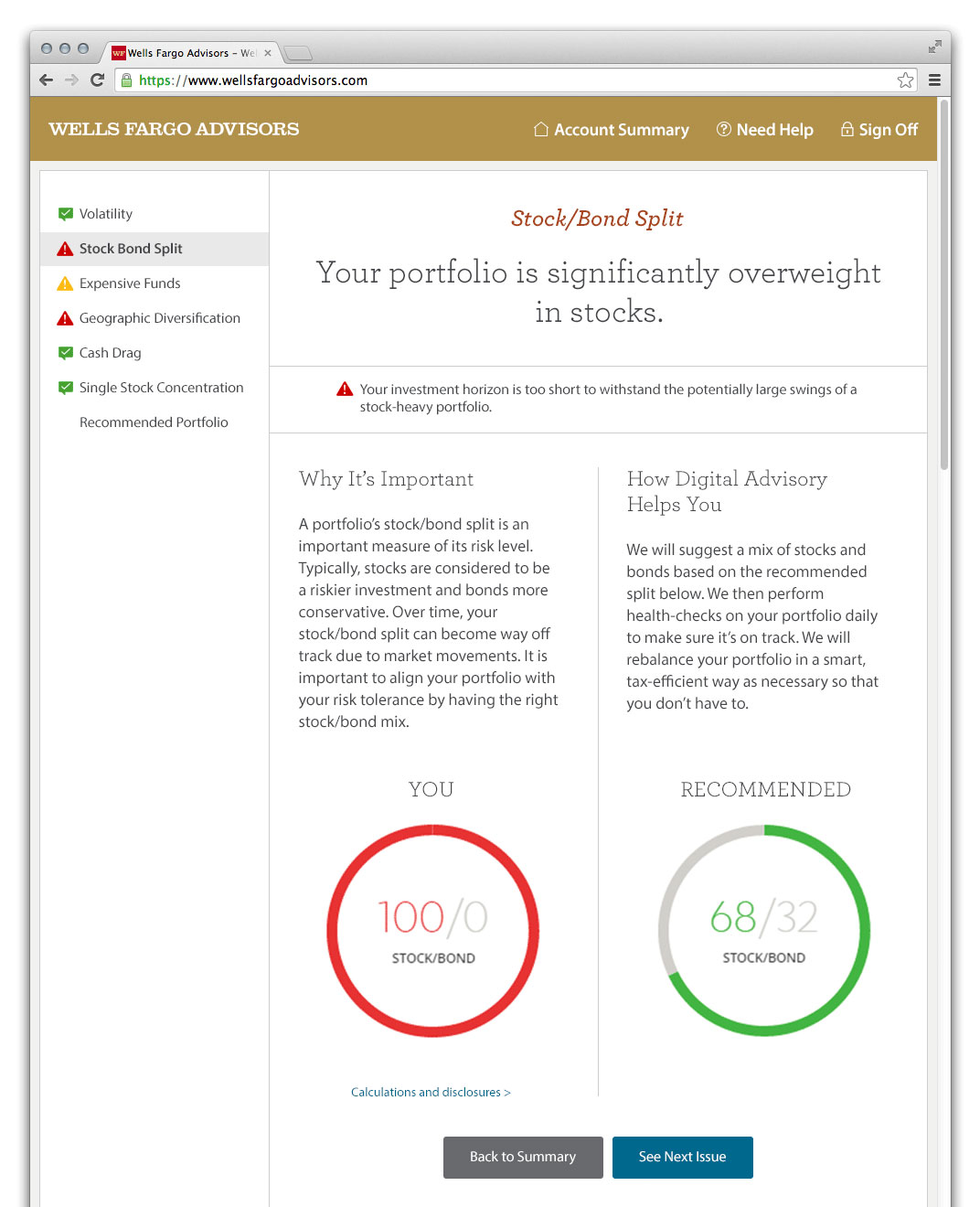
Task: Click the red warning icon beside investment horizon message
Action: click(x=345, y=390)
